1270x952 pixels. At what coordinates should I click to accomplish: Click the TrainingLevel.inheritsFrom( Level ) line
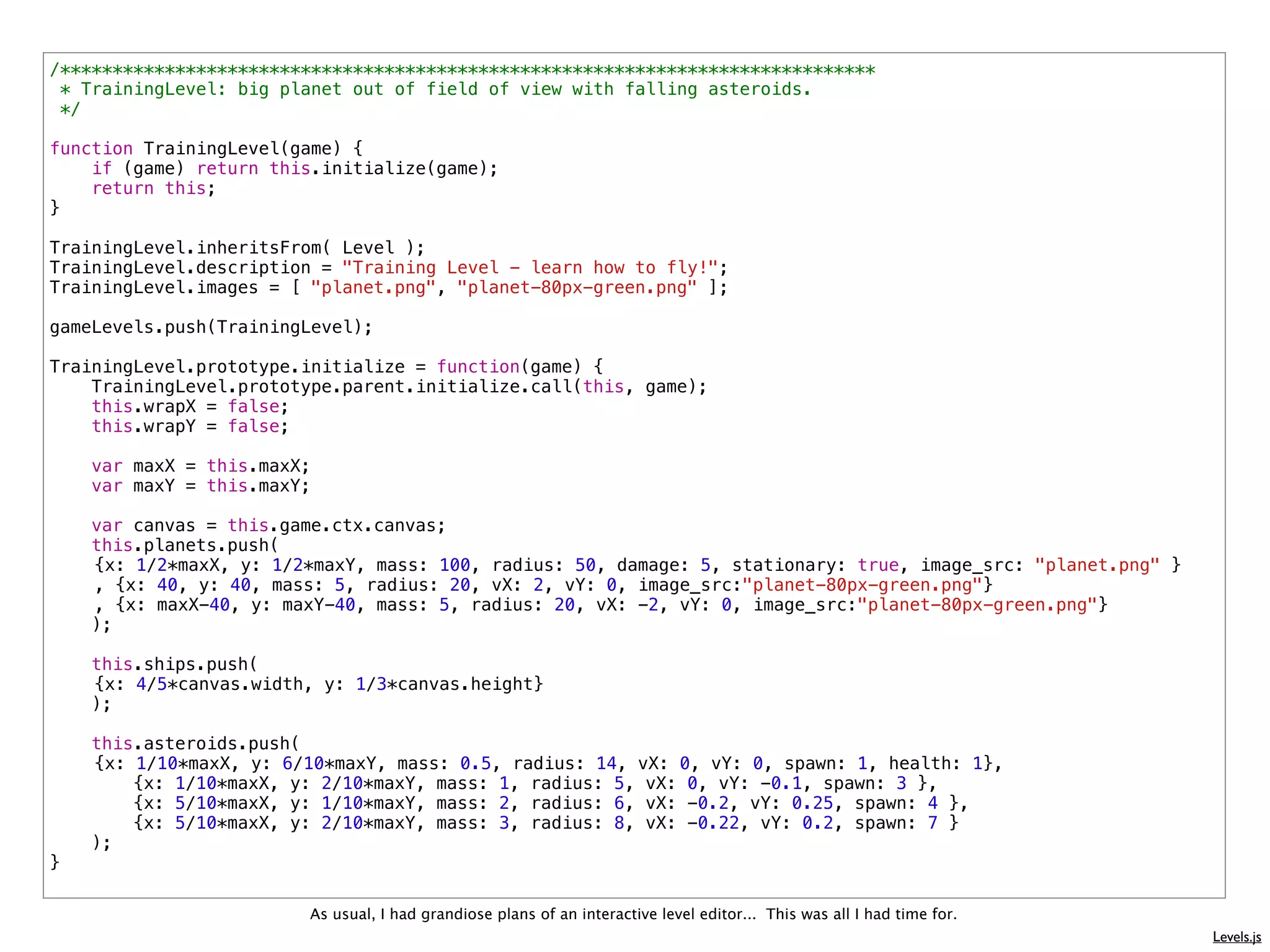pos(237,248)
